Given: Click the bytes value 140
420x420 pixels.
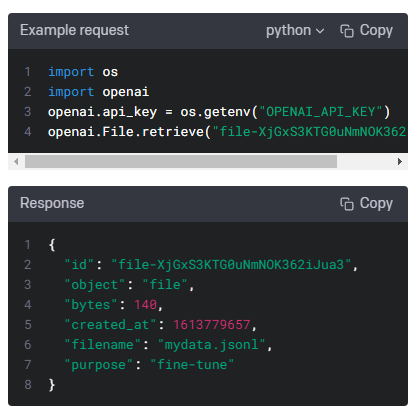Looking at the screenshot, I should coord(145,305).
